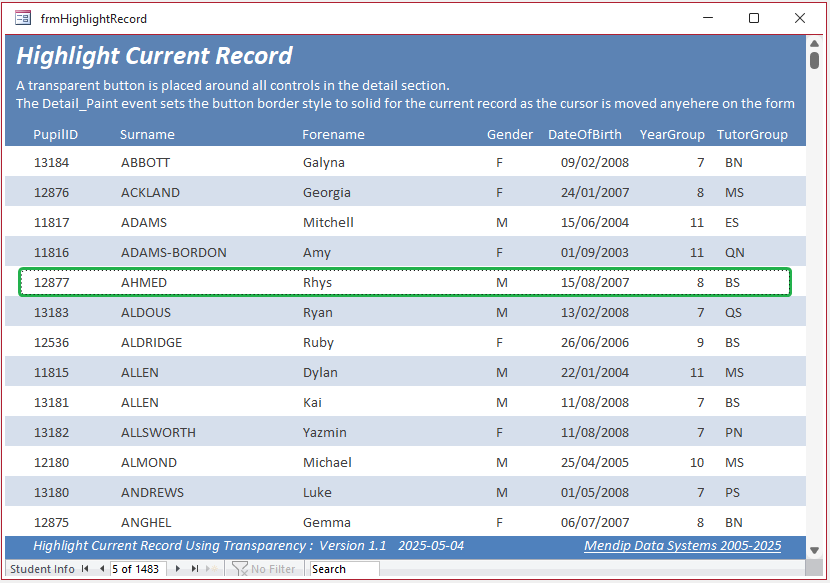Select tutor group QS cell

tap(734, 312)
